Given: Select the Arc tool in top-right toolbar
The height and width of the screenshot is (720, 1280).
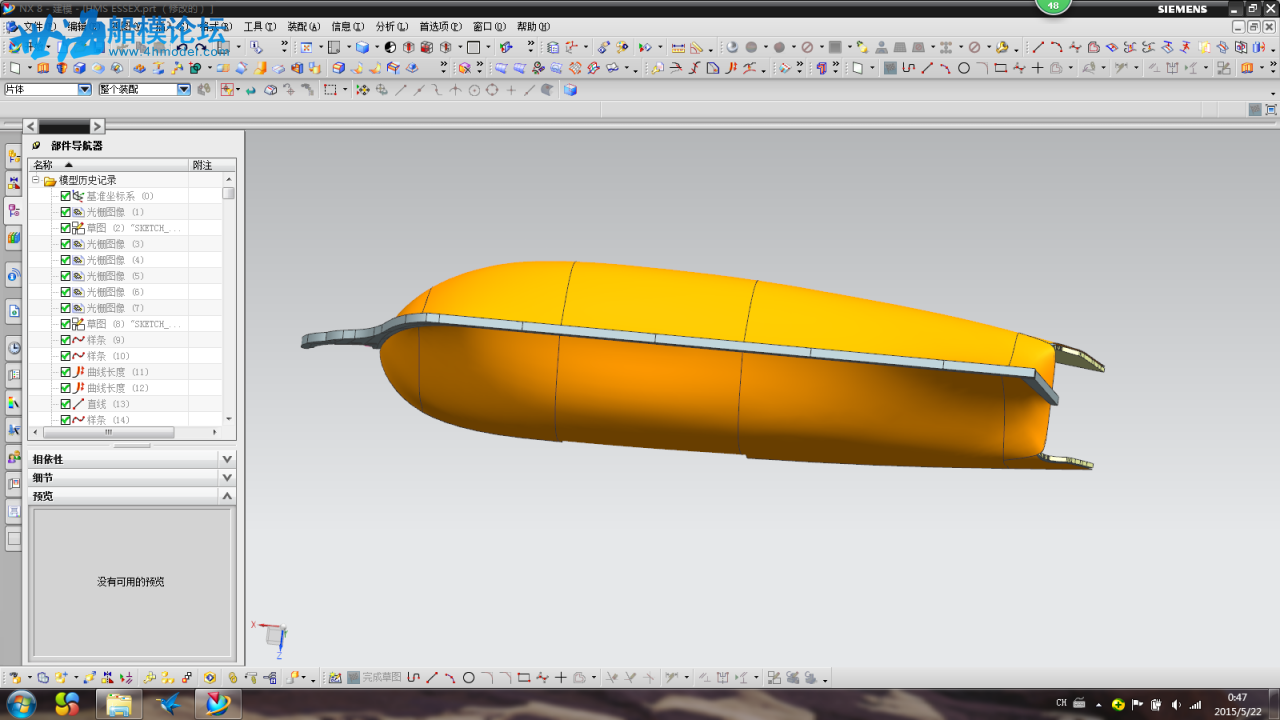Looking at the screenshot, I should point(1056,47).
